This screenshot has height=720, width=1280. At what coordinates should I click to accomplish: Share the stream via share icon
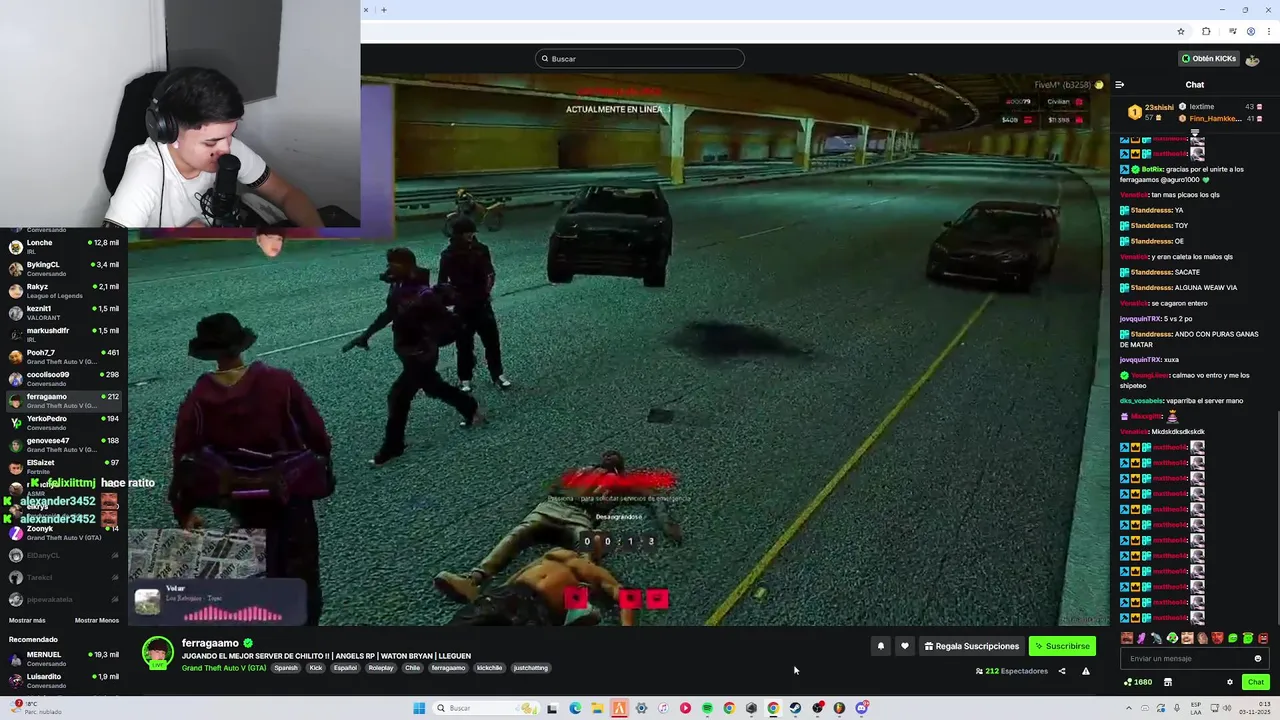click(1062, 671)
